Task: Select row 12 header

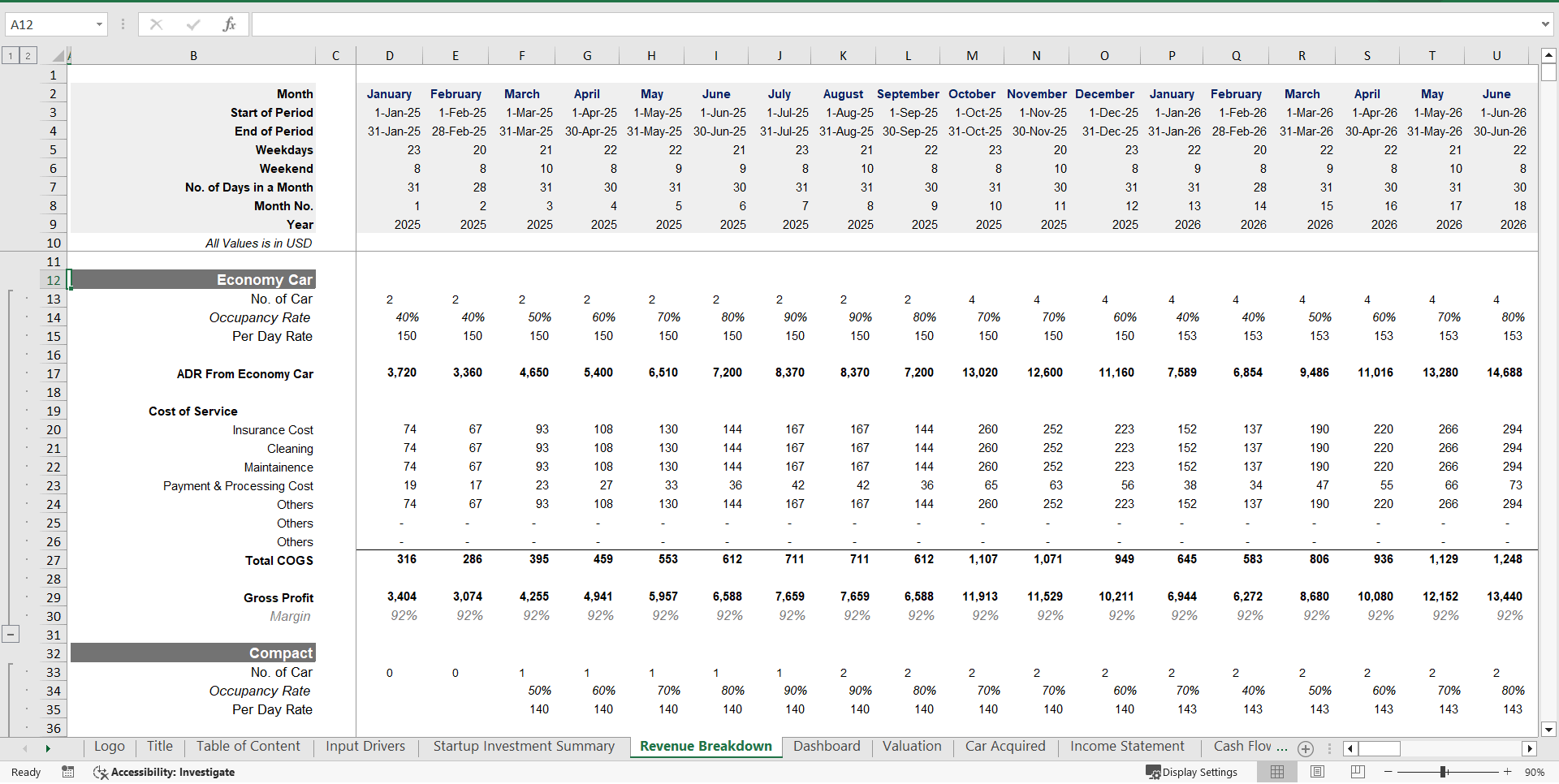Action: (53, 280)
